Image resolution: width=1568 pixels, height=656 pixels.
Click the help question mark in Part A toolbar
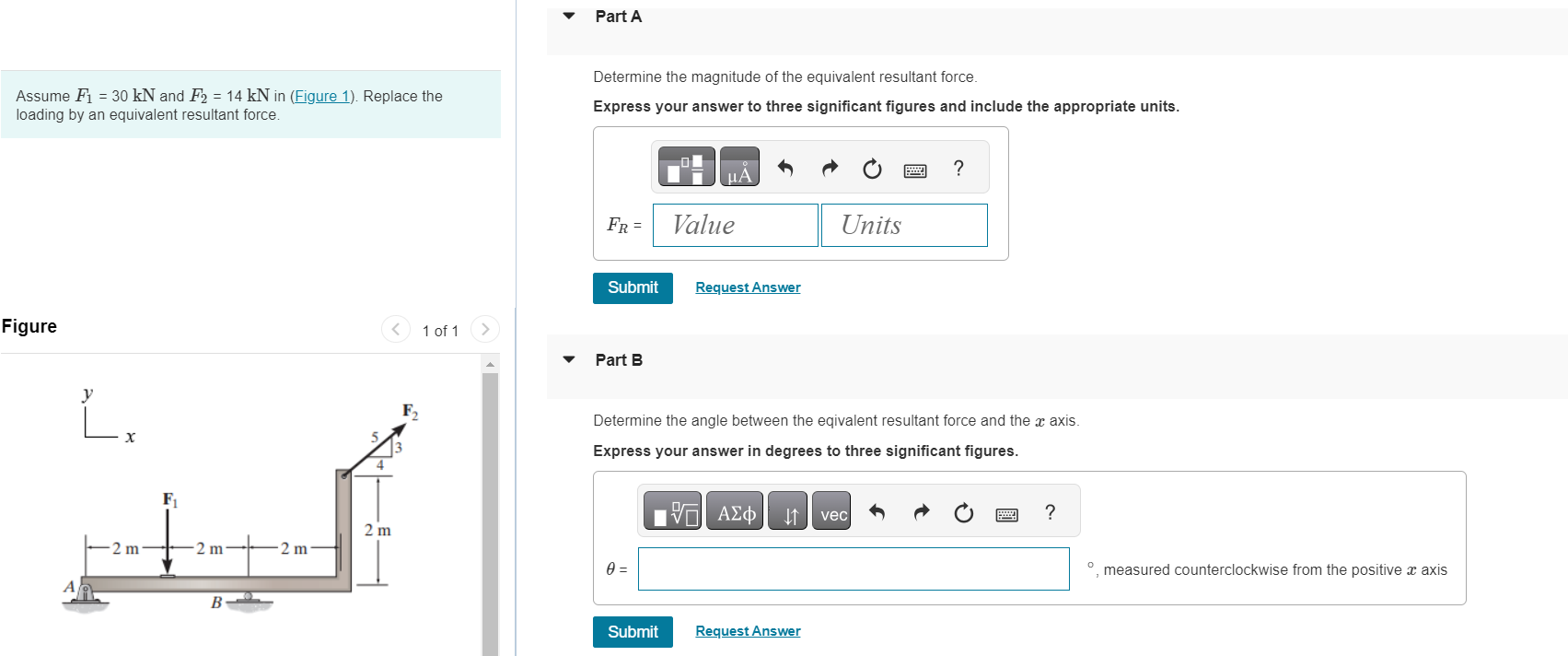(x=958, y=169)
